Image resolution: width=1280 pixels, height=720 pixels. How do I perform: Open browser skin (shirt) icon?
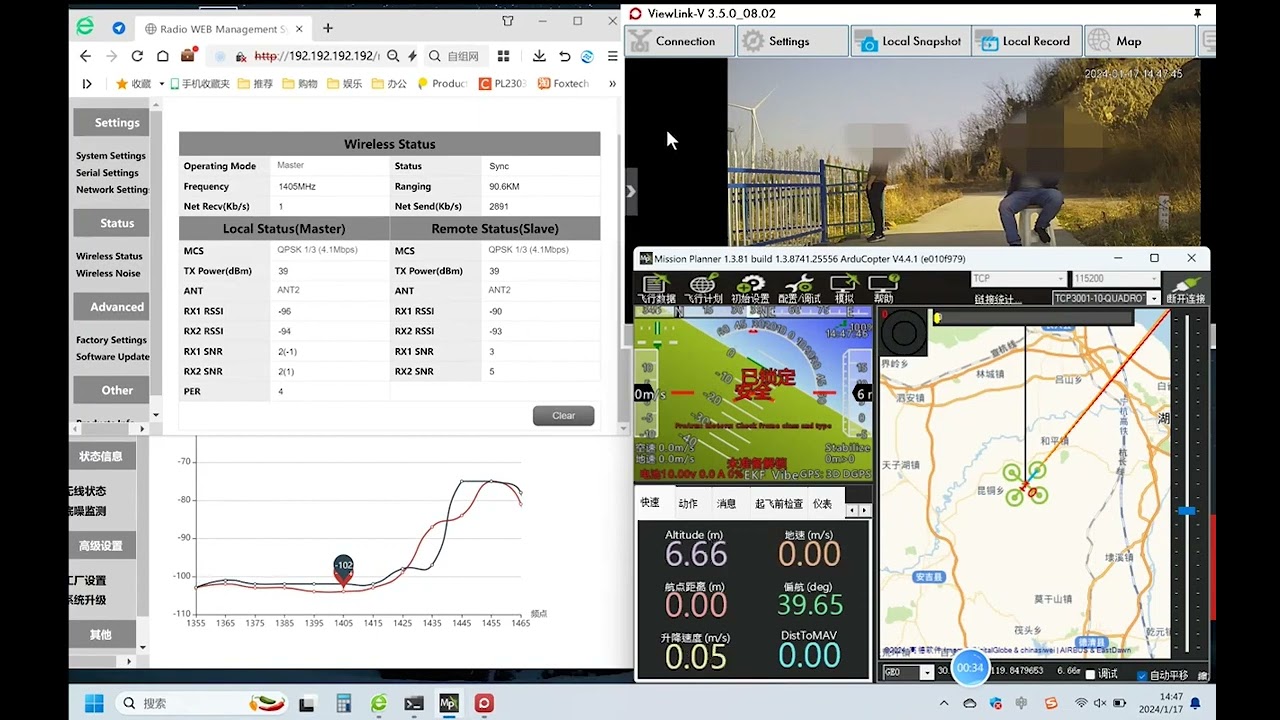pyautogui.click(x=508, y=21)
